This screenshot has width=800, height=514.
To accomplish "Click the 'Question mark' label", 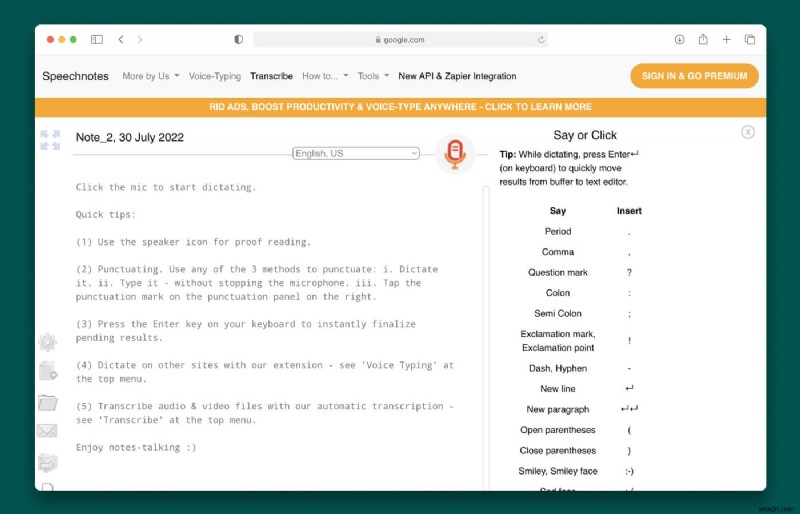I will 558,273.
